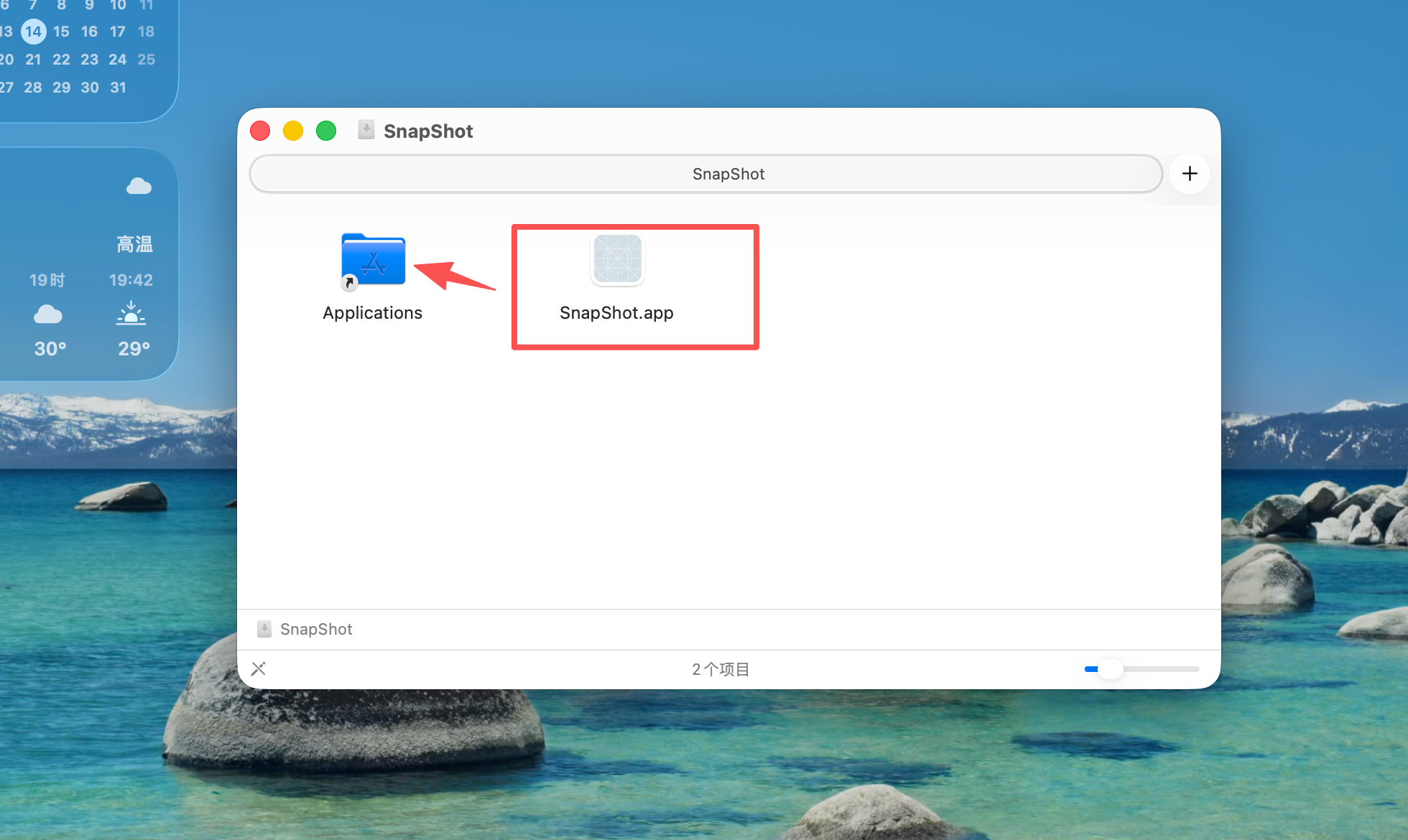
Task: Select date 29 in calendar widget
Action: click(x=62, y=88)
